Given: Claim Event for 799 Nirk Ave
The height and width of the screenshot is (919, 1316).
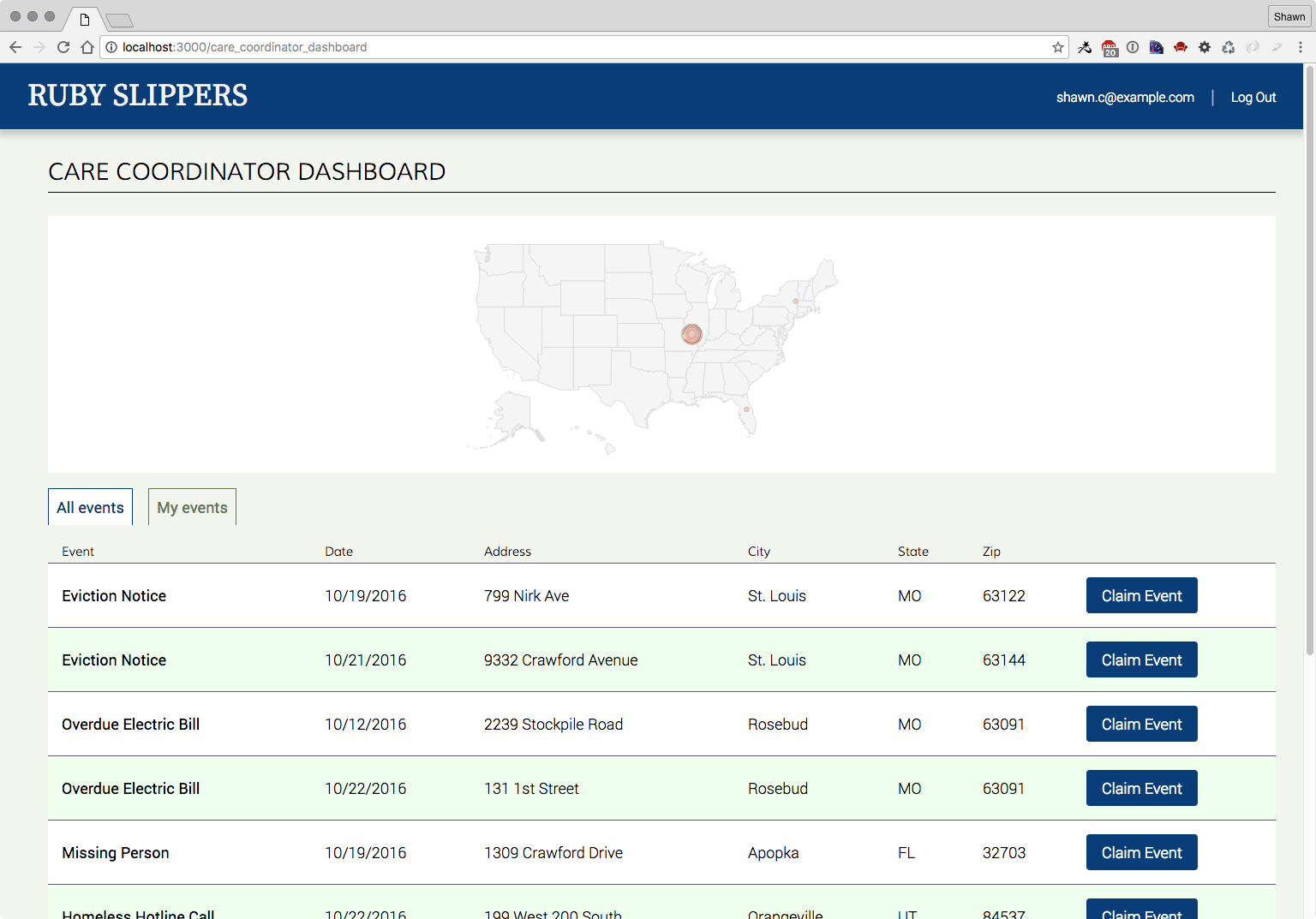Looking at the screenshot, I should point(1141,595).
